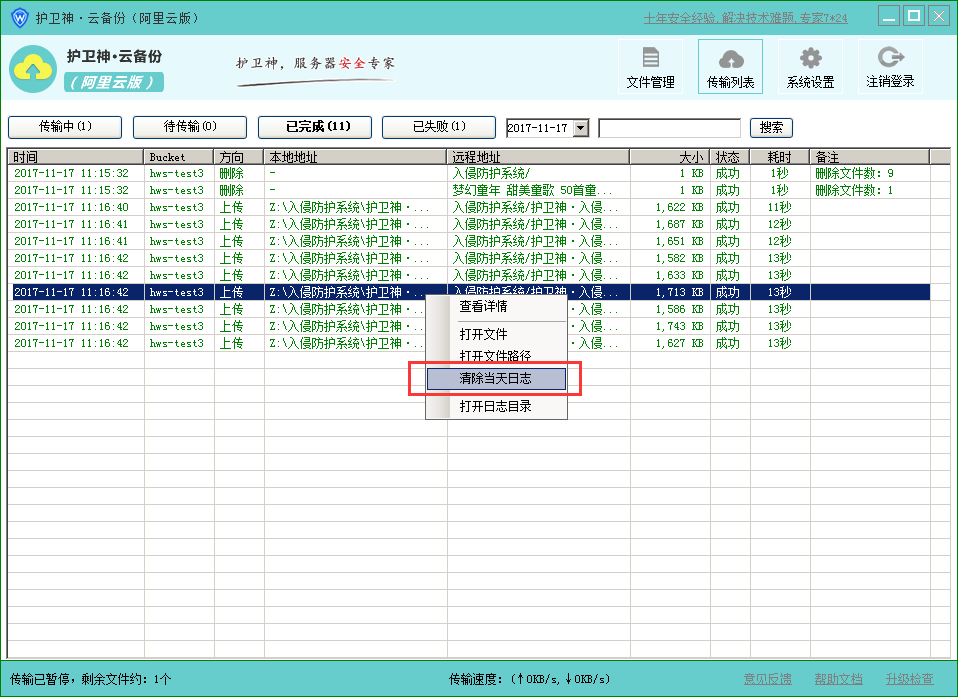Click the 传输速度 status bar readout

pyautogui.click(x=529, y=679)
